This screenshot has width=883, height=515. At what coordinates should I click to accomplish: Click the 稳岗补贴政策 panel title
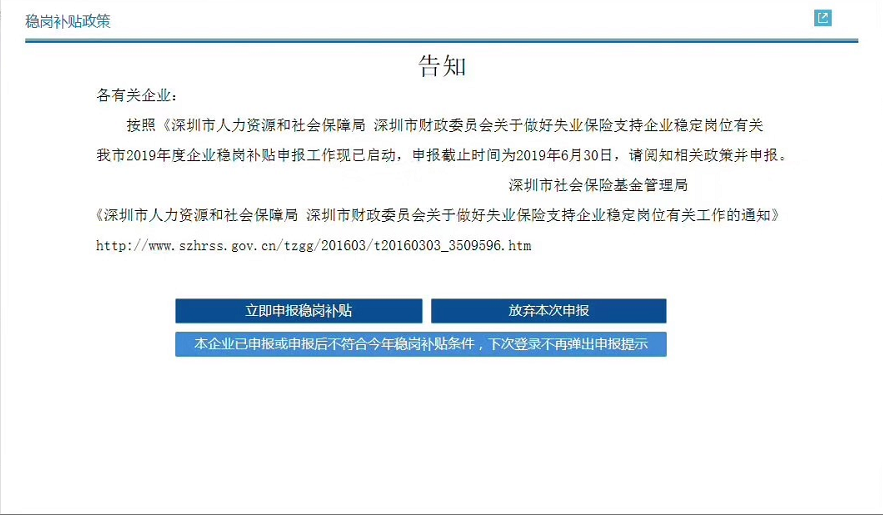pos(68,21)
